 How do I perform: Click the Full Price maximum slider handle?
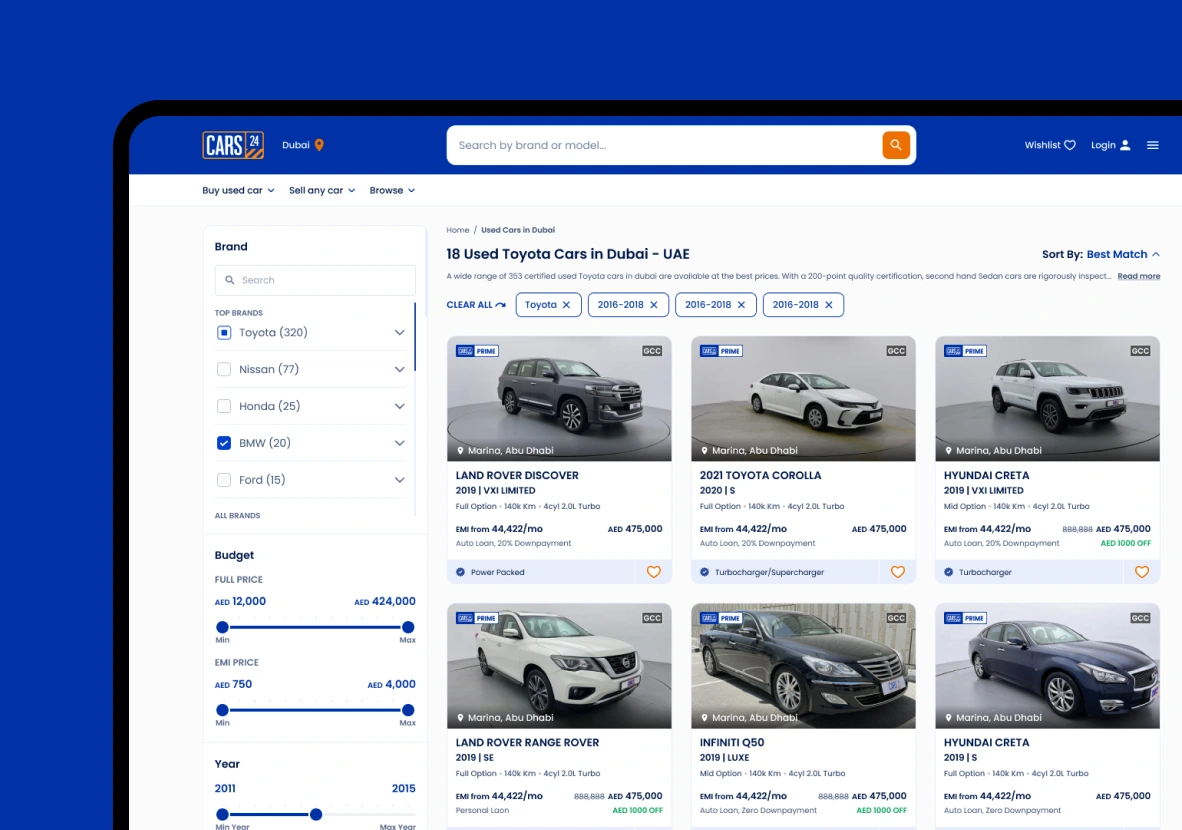coord(408,627)
